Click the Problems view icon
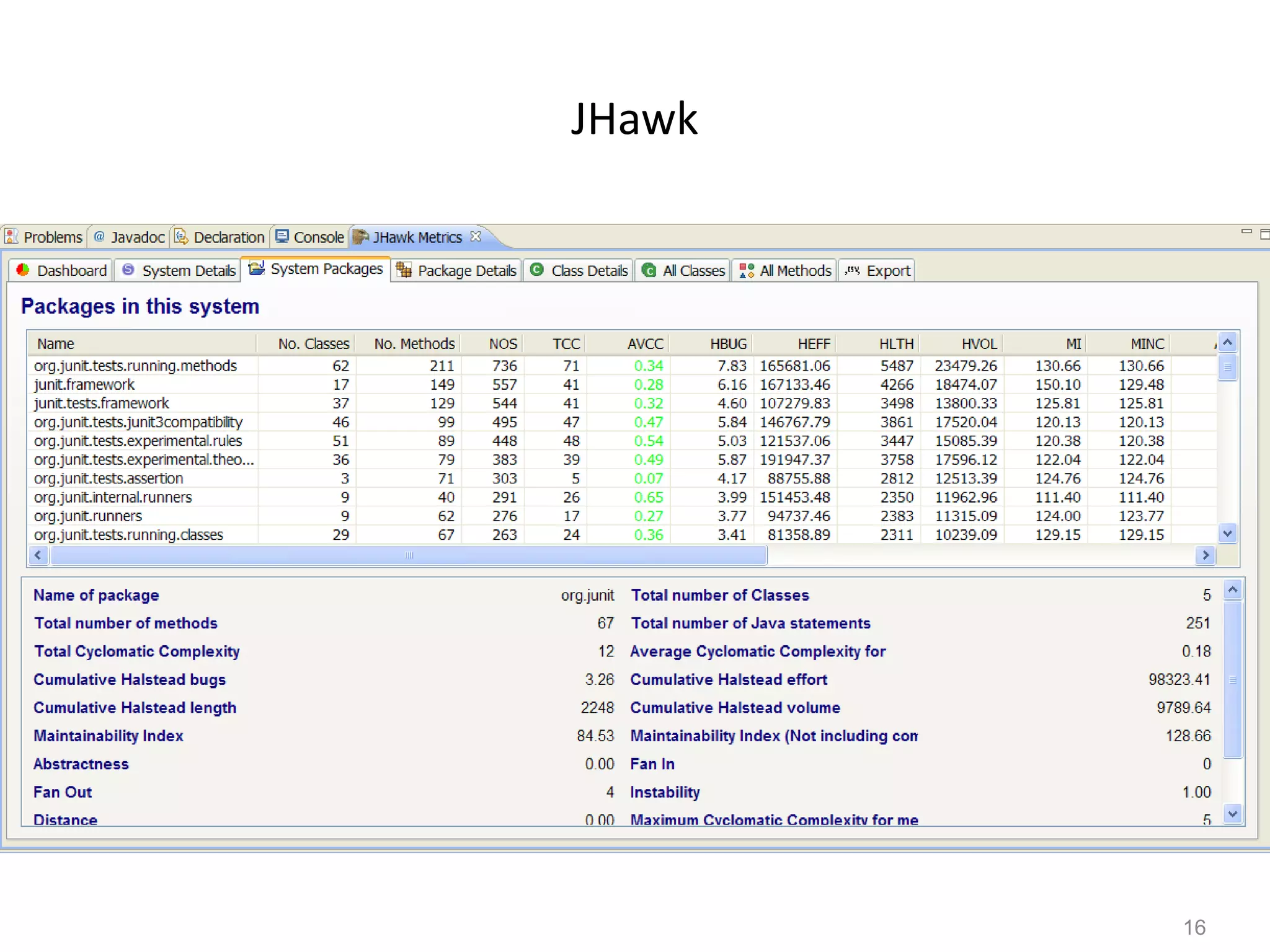The image size is (1270, 952). [11, 237]
